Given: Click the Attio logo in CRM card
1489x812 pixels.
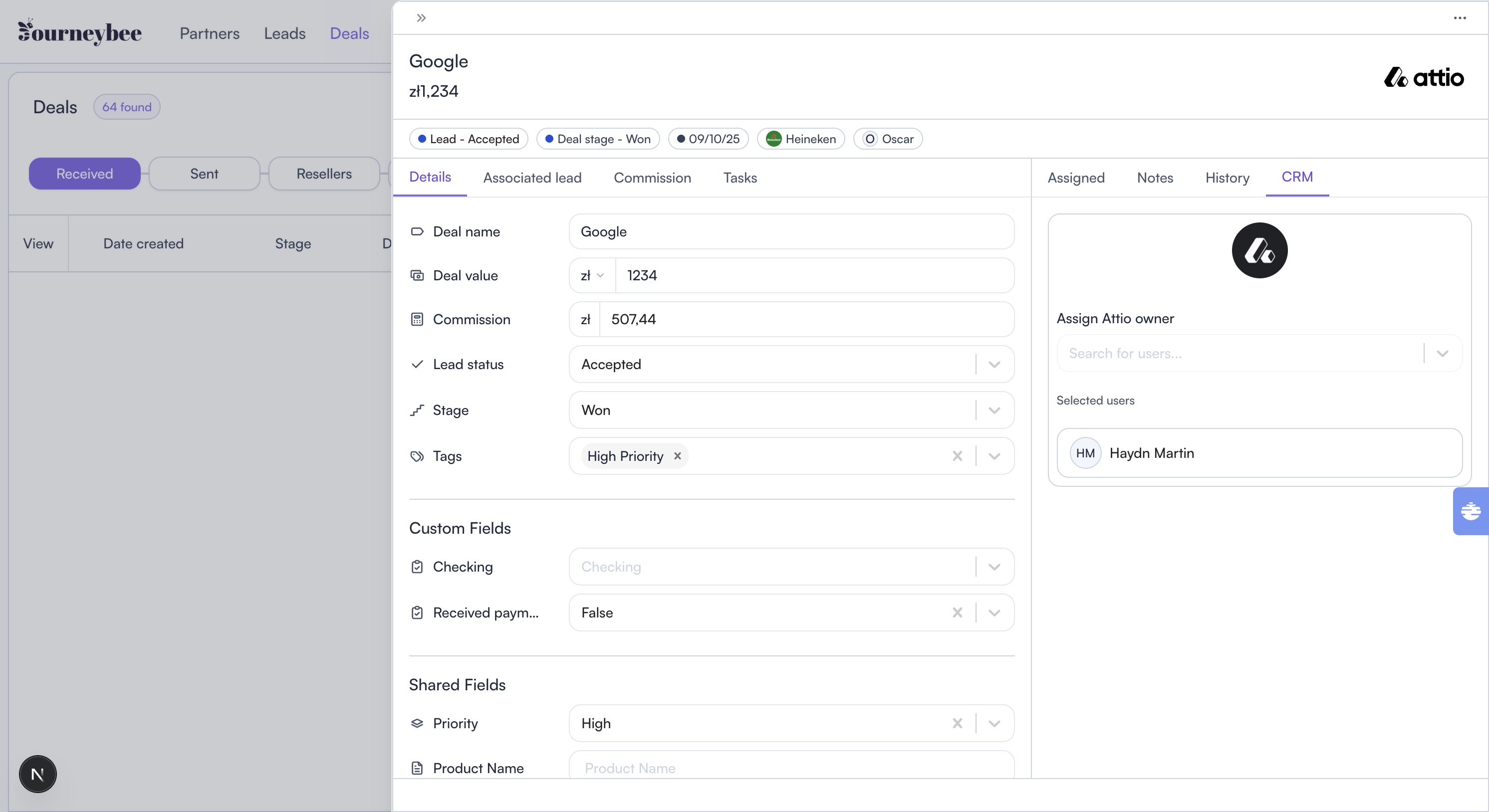Looking at the screenshot, I should pos(1259,250).
